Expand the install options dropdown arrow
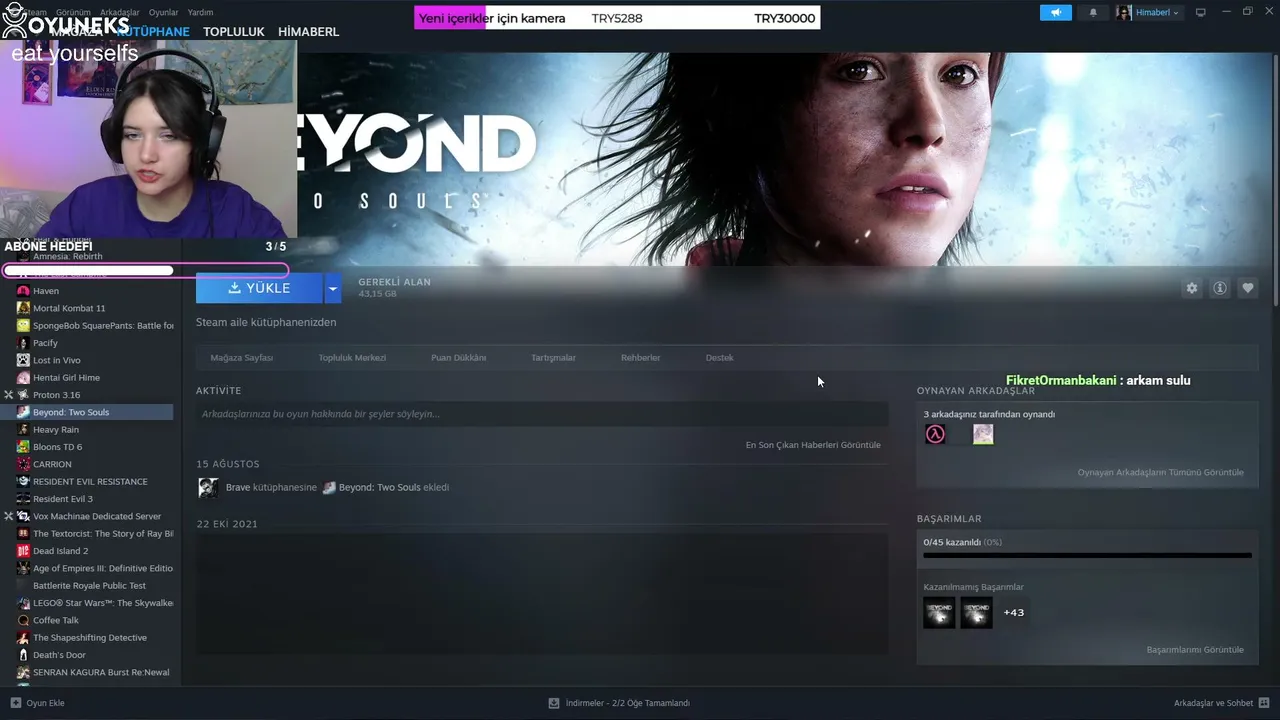Viewport: 1280px width, 720px height. click(x=333, y=288)
